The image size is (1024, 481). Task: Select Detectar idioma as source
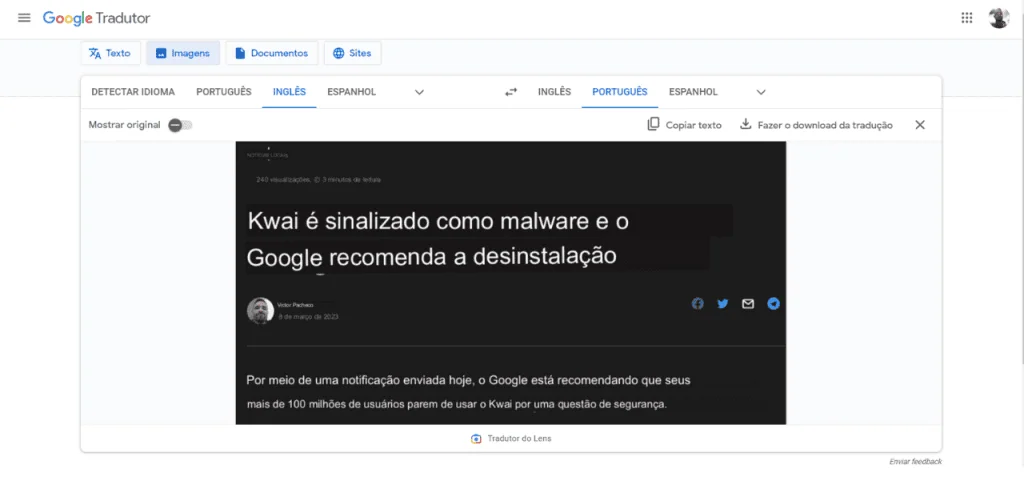(133, 92)
